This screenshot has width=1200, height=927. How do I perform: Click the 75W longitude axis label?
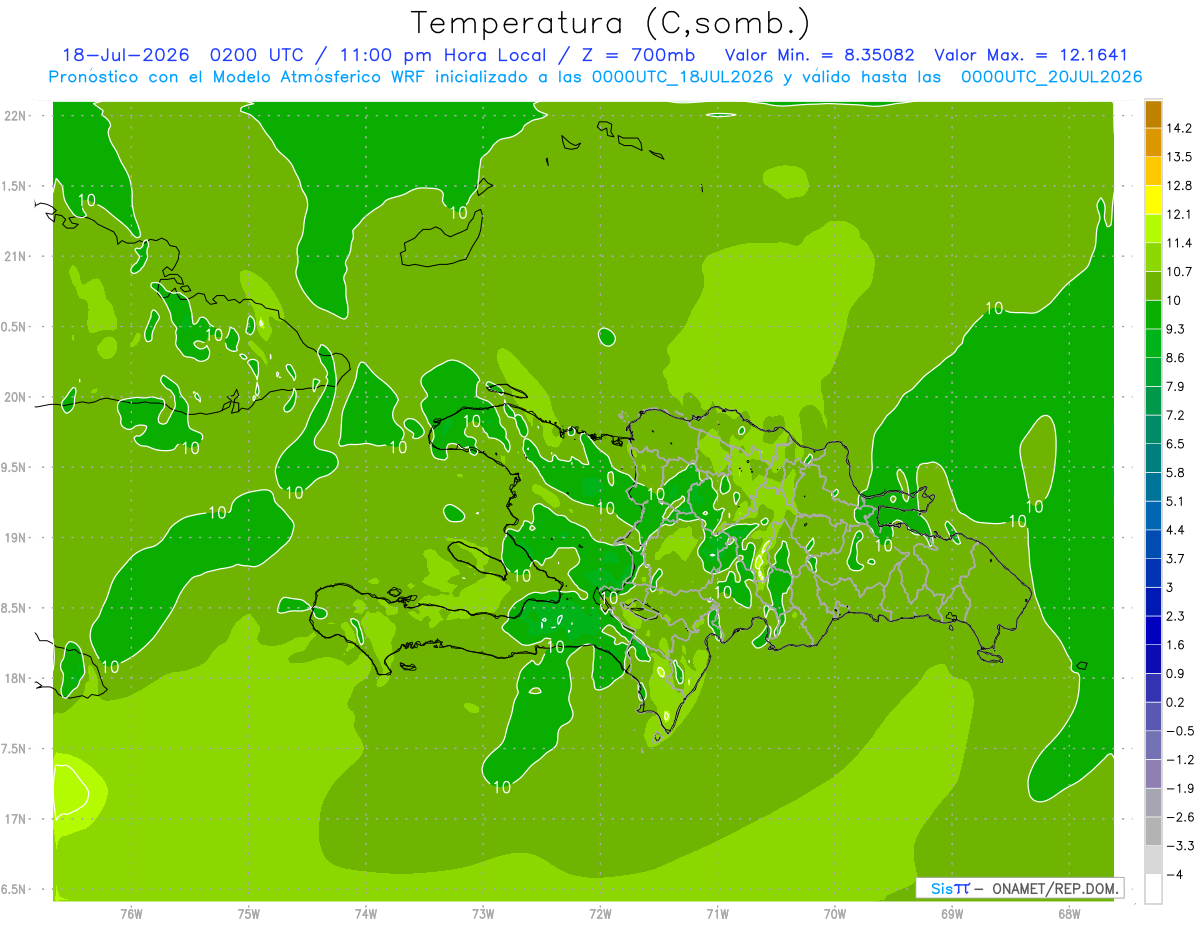pyautogui.click(x=249, y=912)
